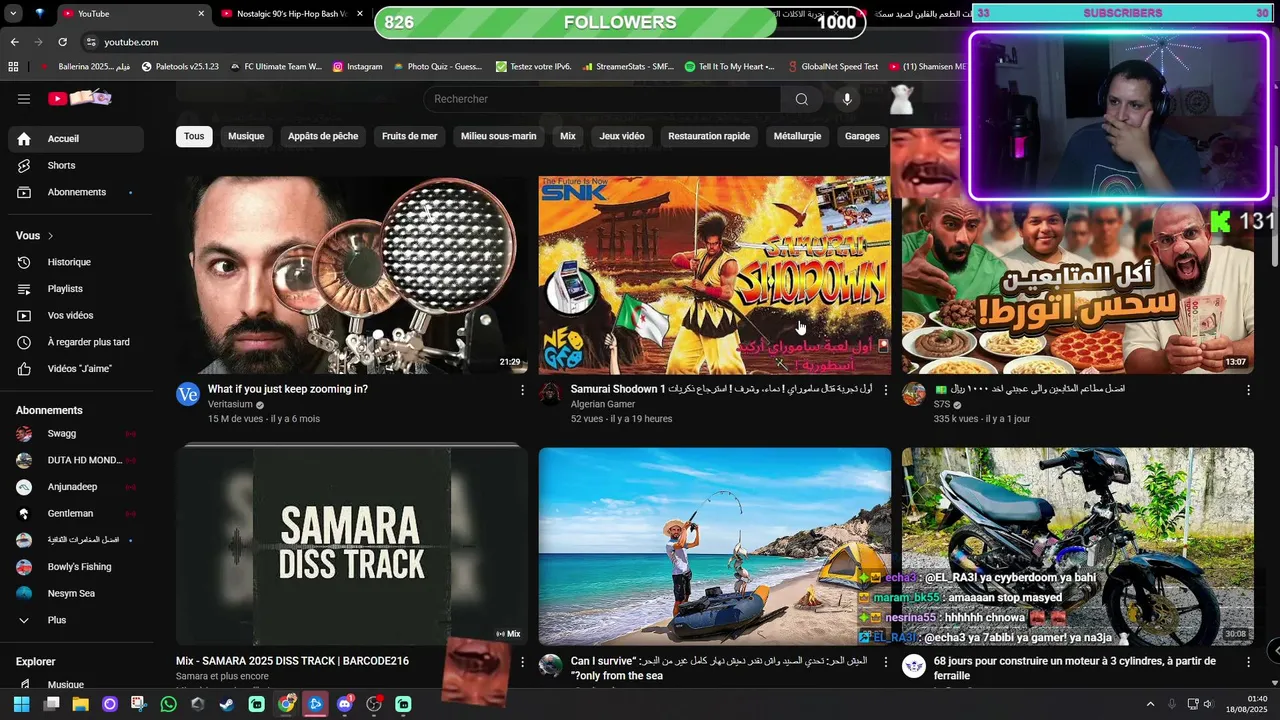Open Accueil home in sidebar
This screenshot has width=1280, height=720.
[76, 139]
